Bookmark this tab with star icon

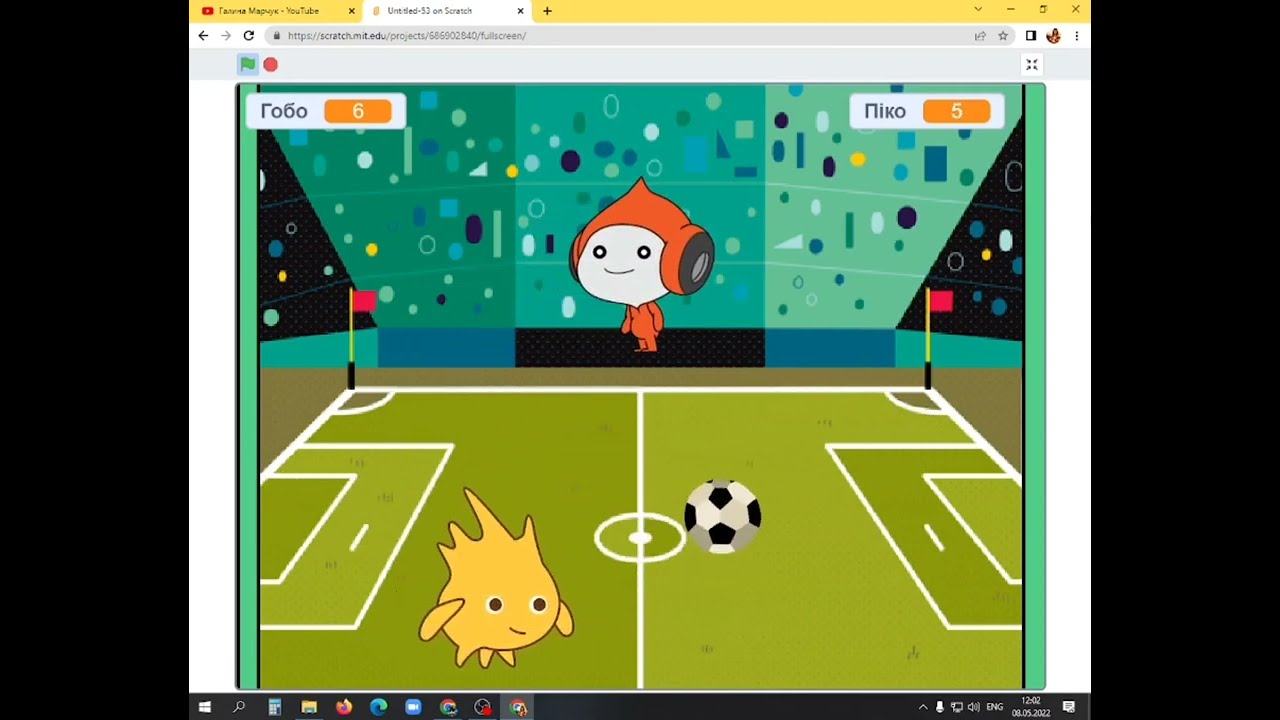pos(1002,35)
